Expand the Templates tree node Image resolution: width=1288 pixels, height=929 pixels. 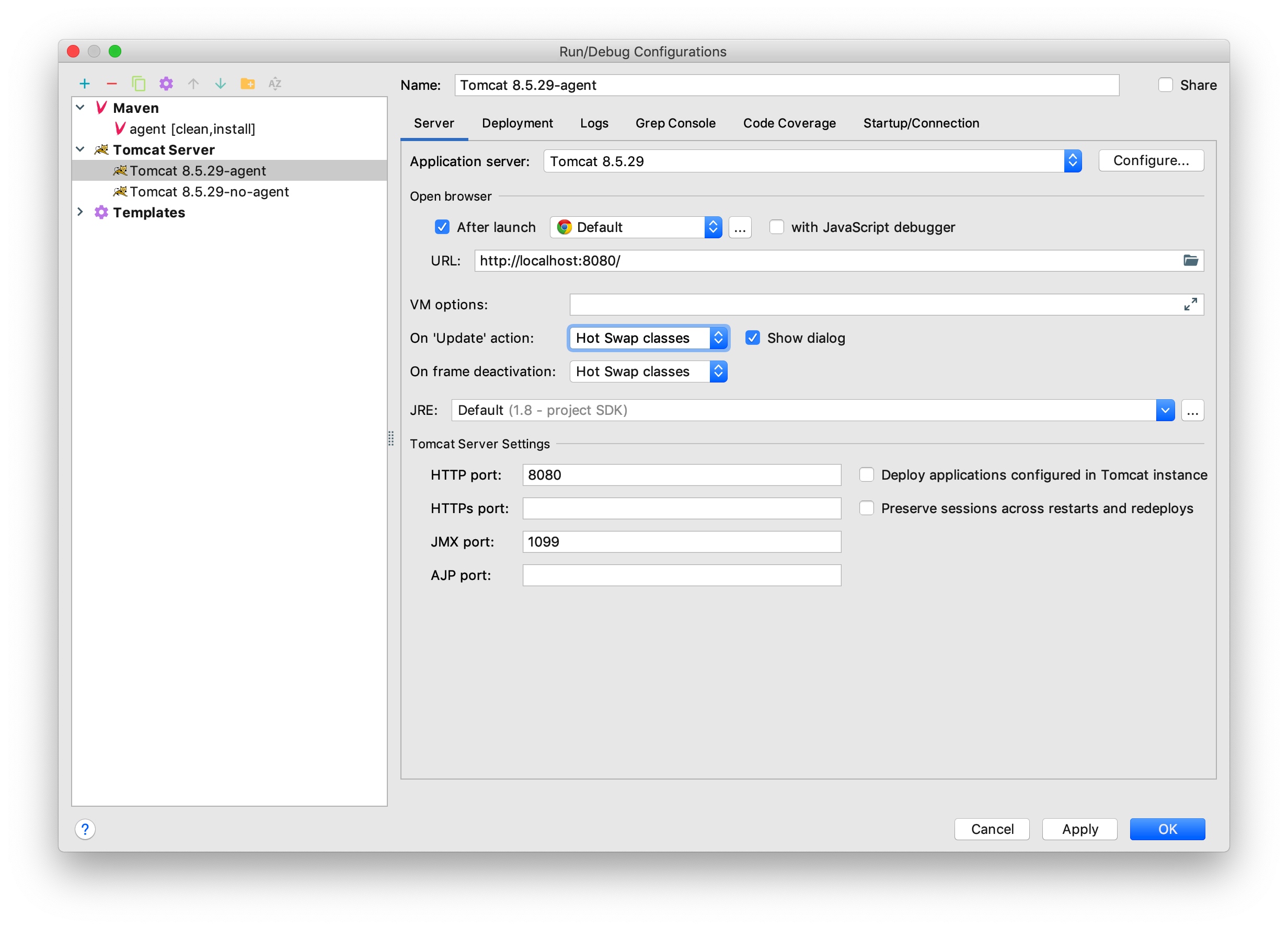(x=80, y=212)
